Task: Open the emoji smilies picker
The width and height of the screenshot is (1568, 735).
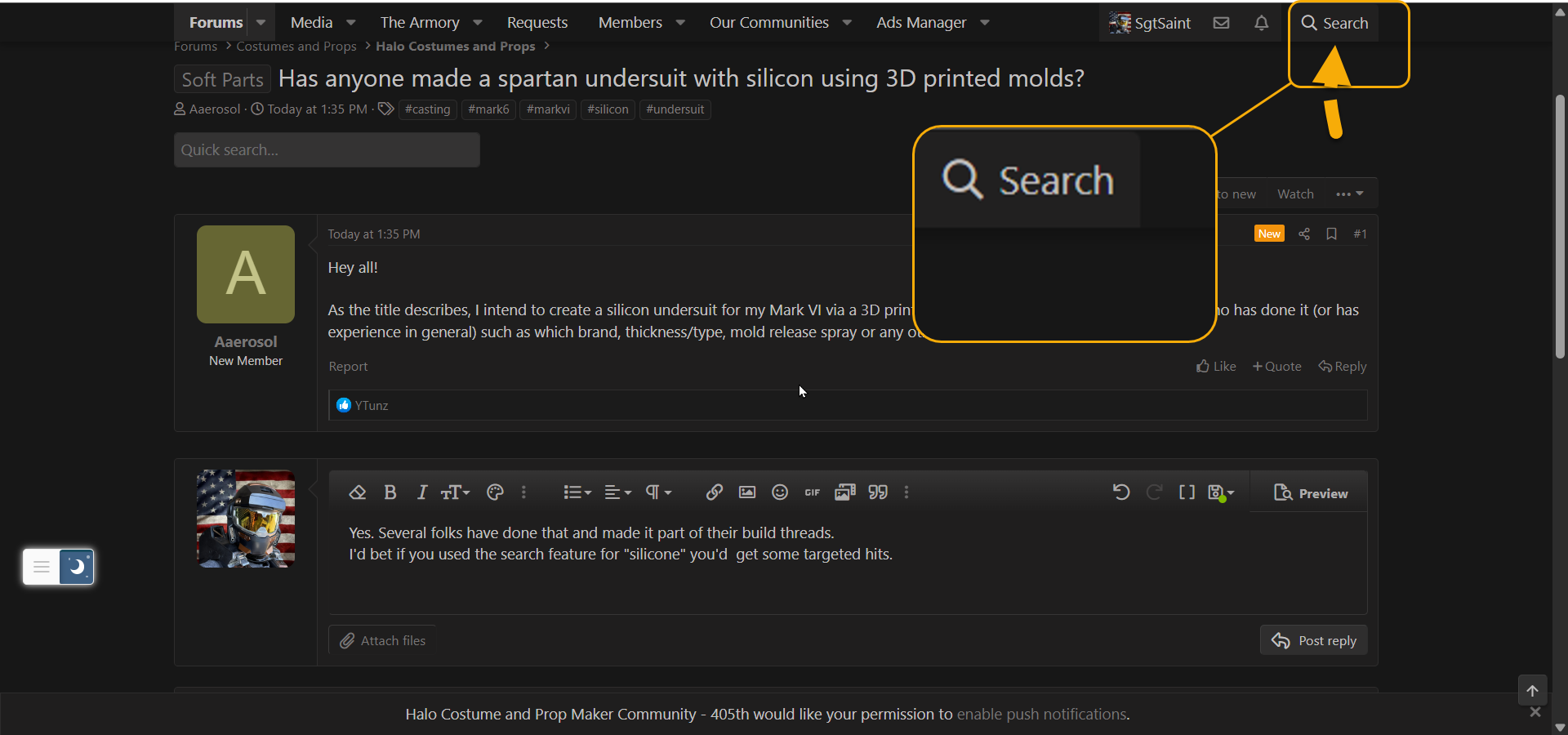Action: [780, 492]
